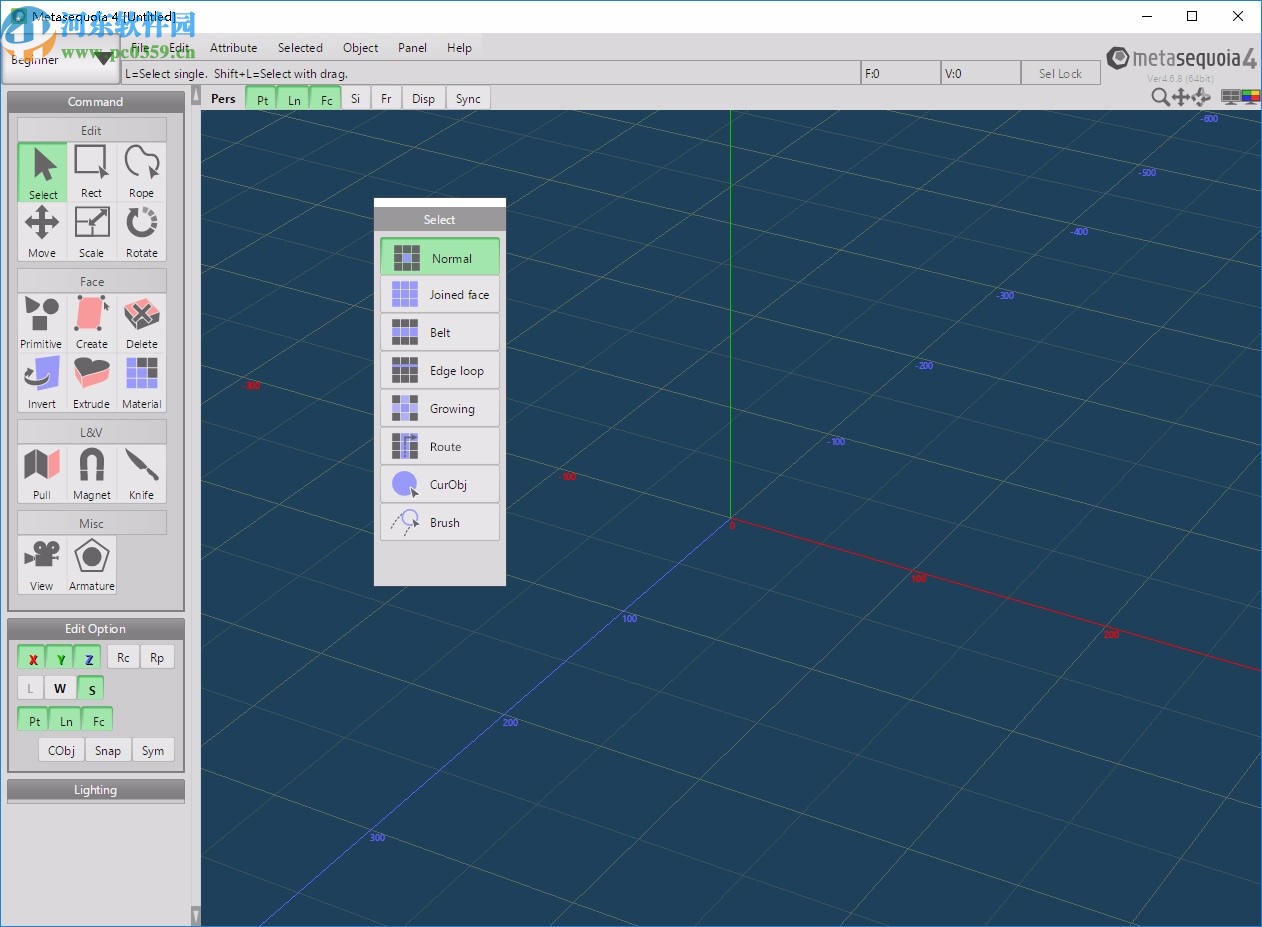The image size is (1262, 927).
Task: Select the Extrude tool
Action: tap(91, 382)
